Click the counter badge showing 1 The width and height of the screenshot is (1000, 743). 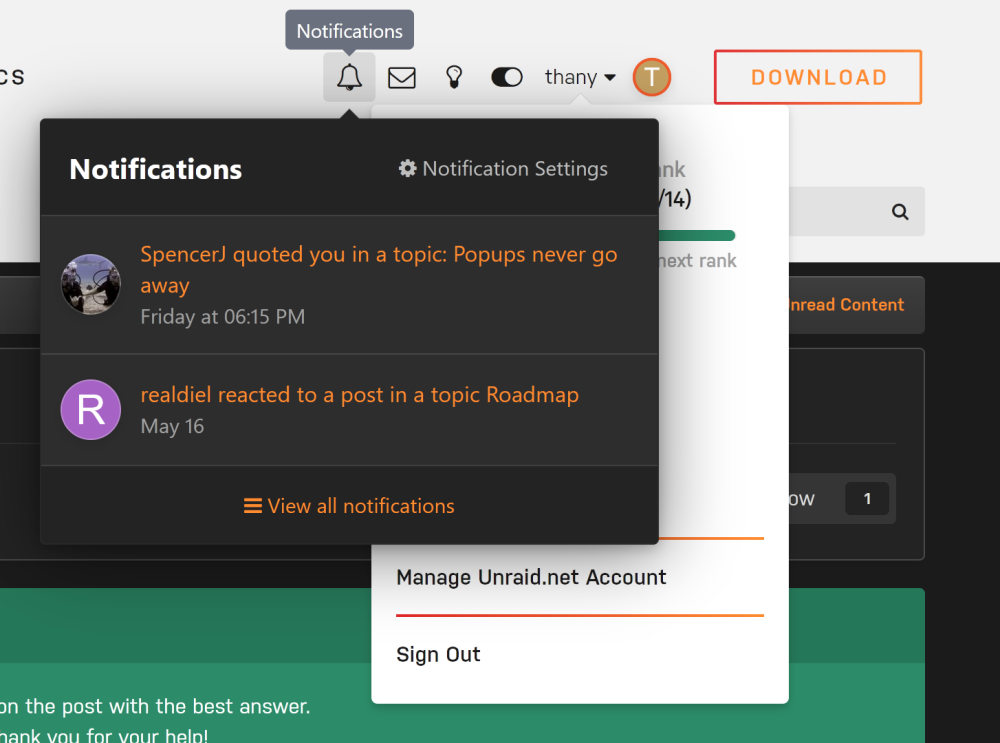[x=867, y=499]
